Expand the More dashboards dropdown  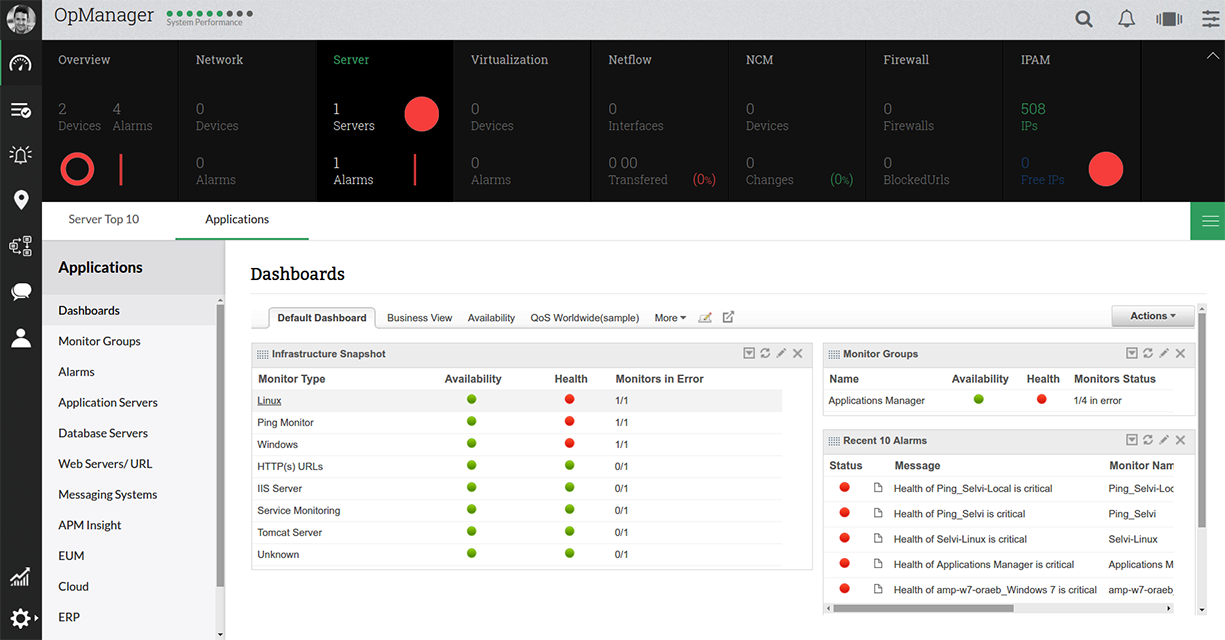pos(670,318)
